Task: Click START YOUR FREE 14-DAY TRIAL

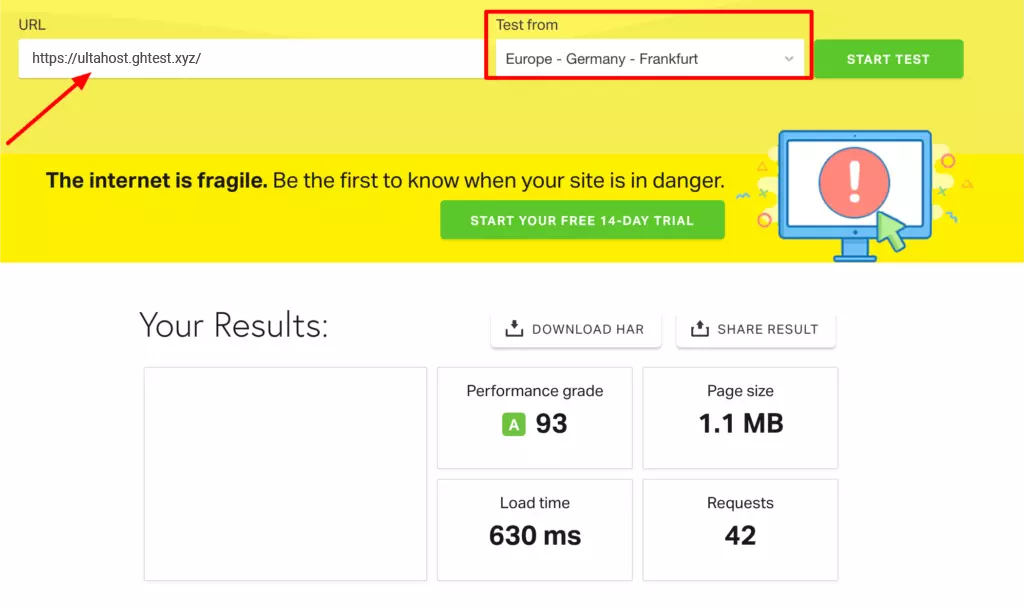Action: [x=582, y=219]
